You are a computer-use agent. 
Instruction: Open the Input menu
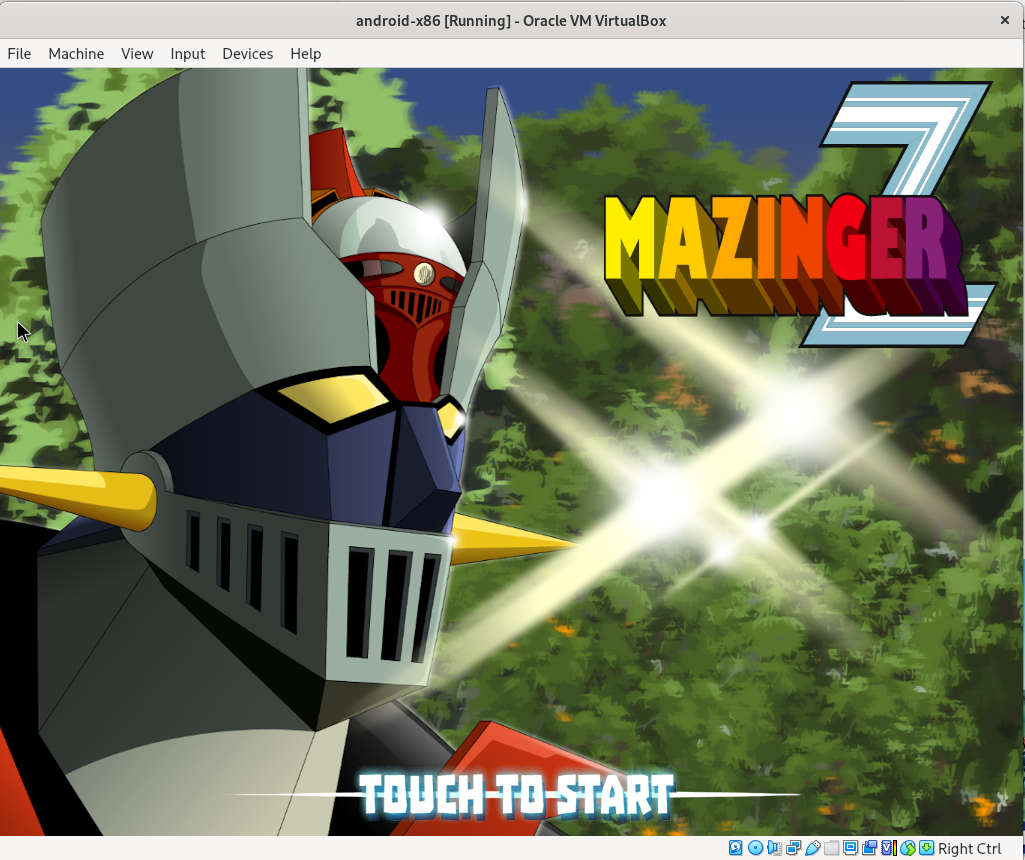(187, 54)
